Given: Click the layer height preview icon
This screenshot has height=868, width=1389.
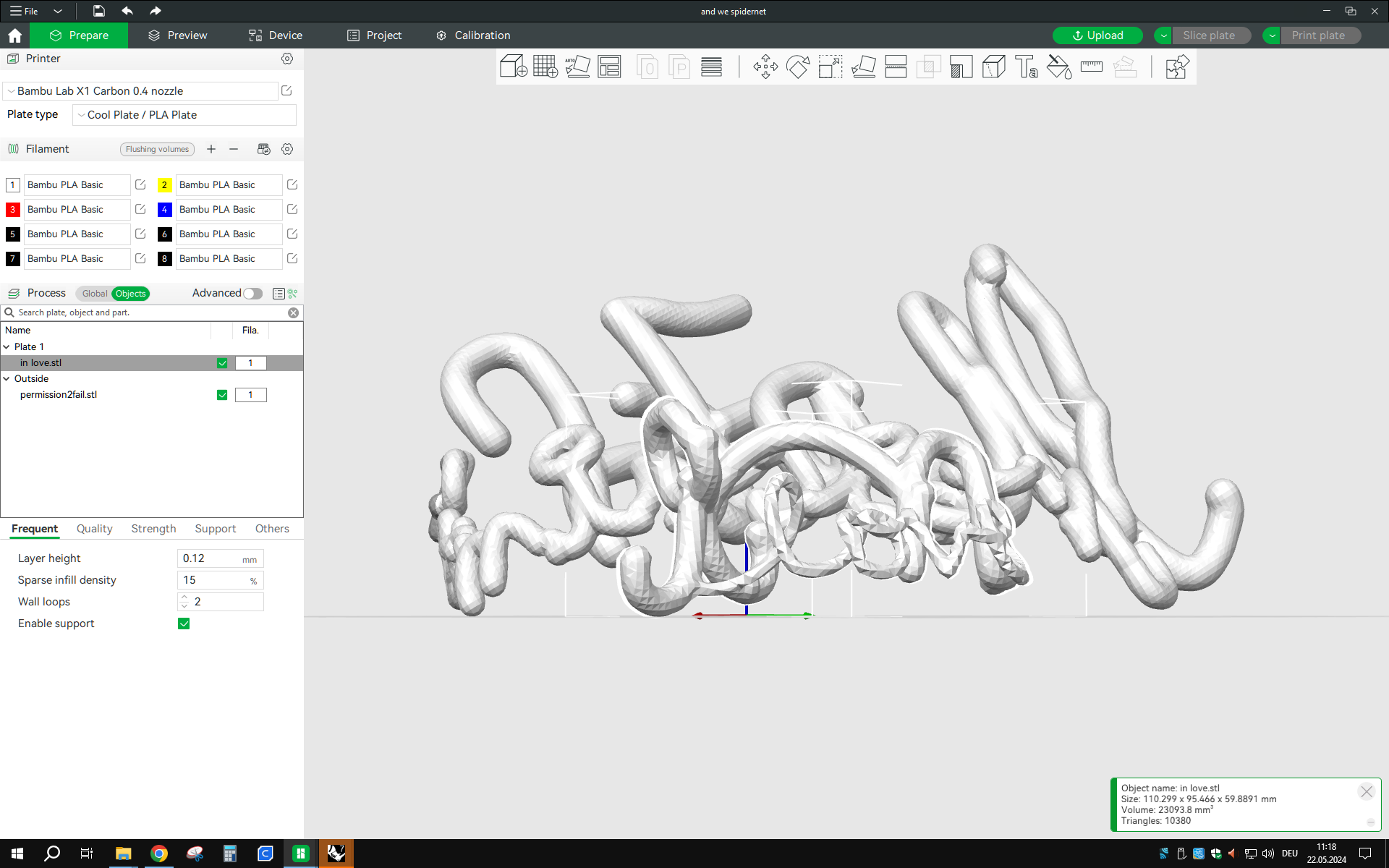Looking at the screenshot, I should coord(711,66).
